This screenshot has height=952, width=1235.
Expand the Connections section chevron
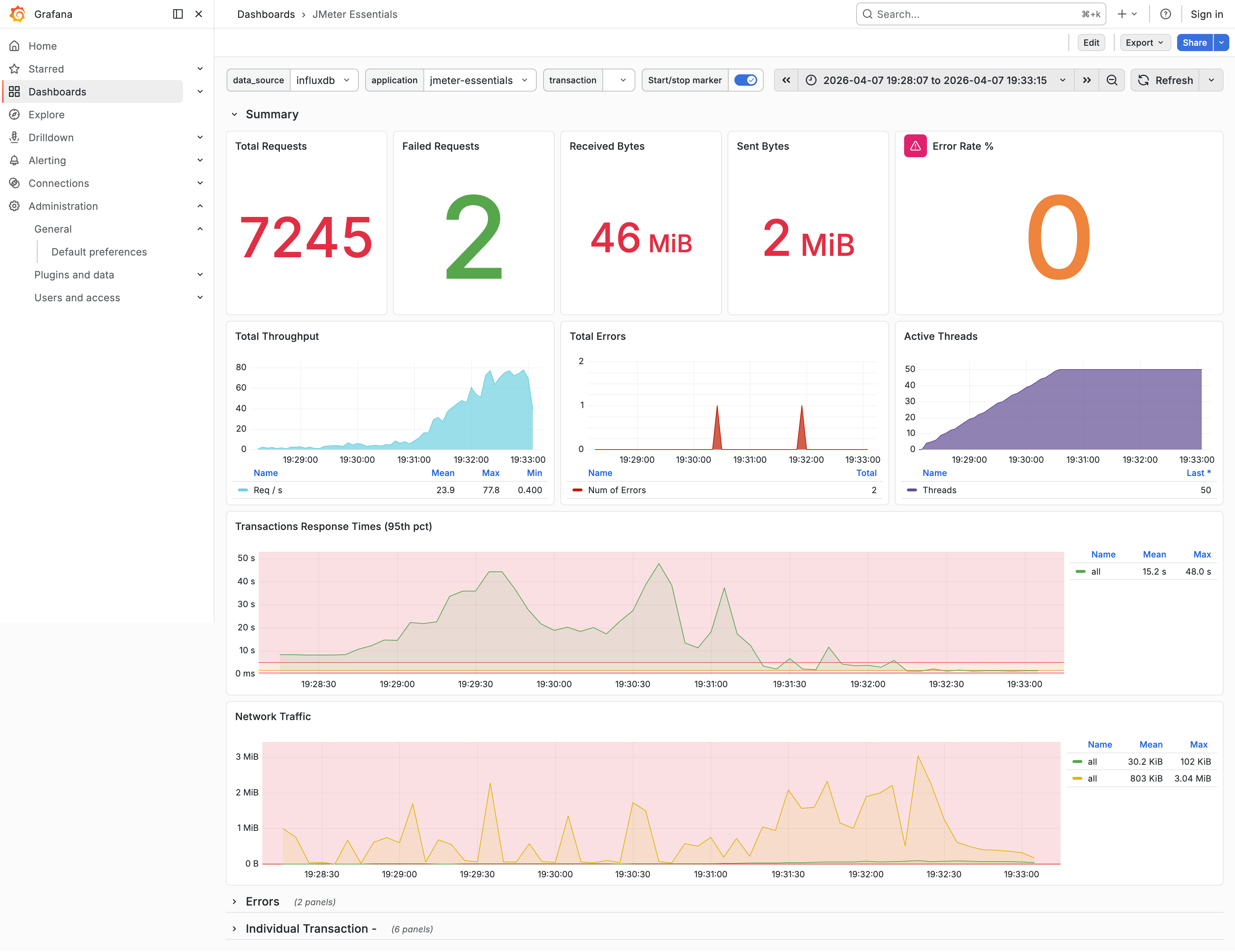click(x=200, y=183)
